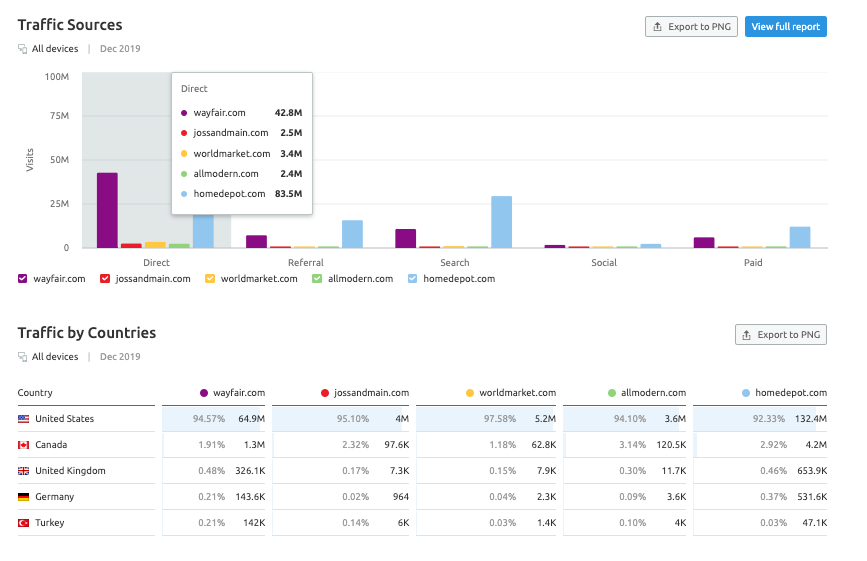Open View full report
The image size is (867, 561).
tap(785, 27)
